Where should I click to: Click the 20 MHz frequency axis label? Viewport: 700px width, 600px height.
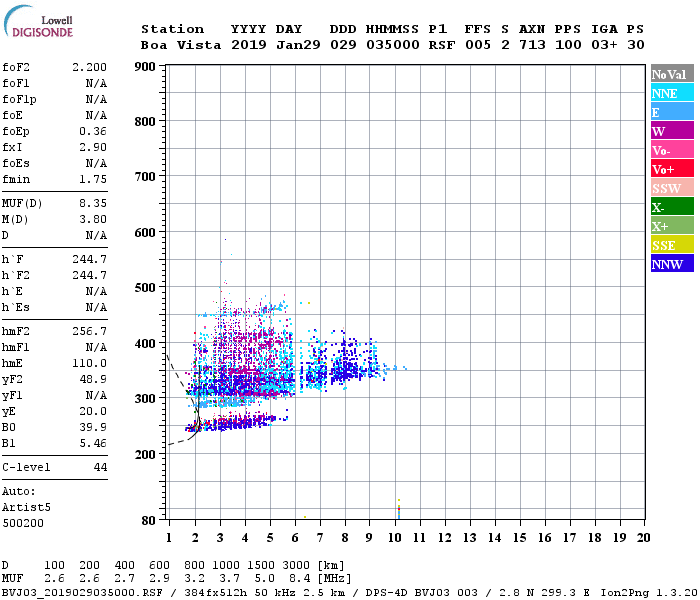click(x=643, y=538)
